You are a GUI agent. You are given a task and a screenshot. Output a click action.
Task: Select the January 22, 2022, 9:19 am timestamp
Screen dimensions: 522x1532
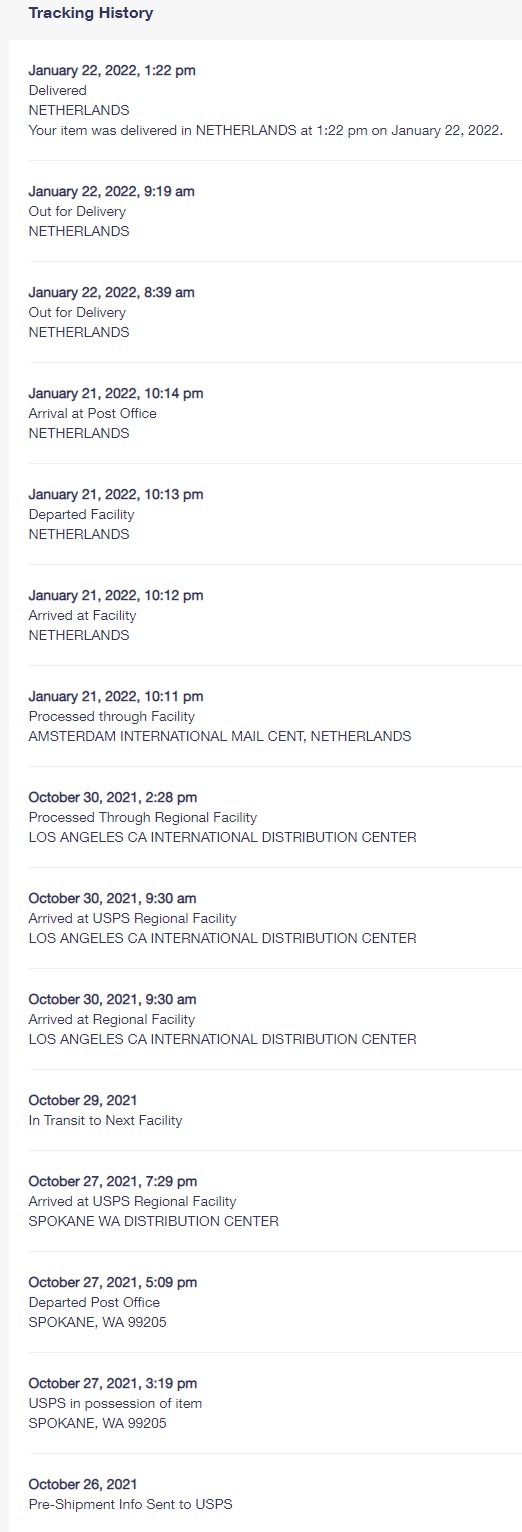pos(111,191)
